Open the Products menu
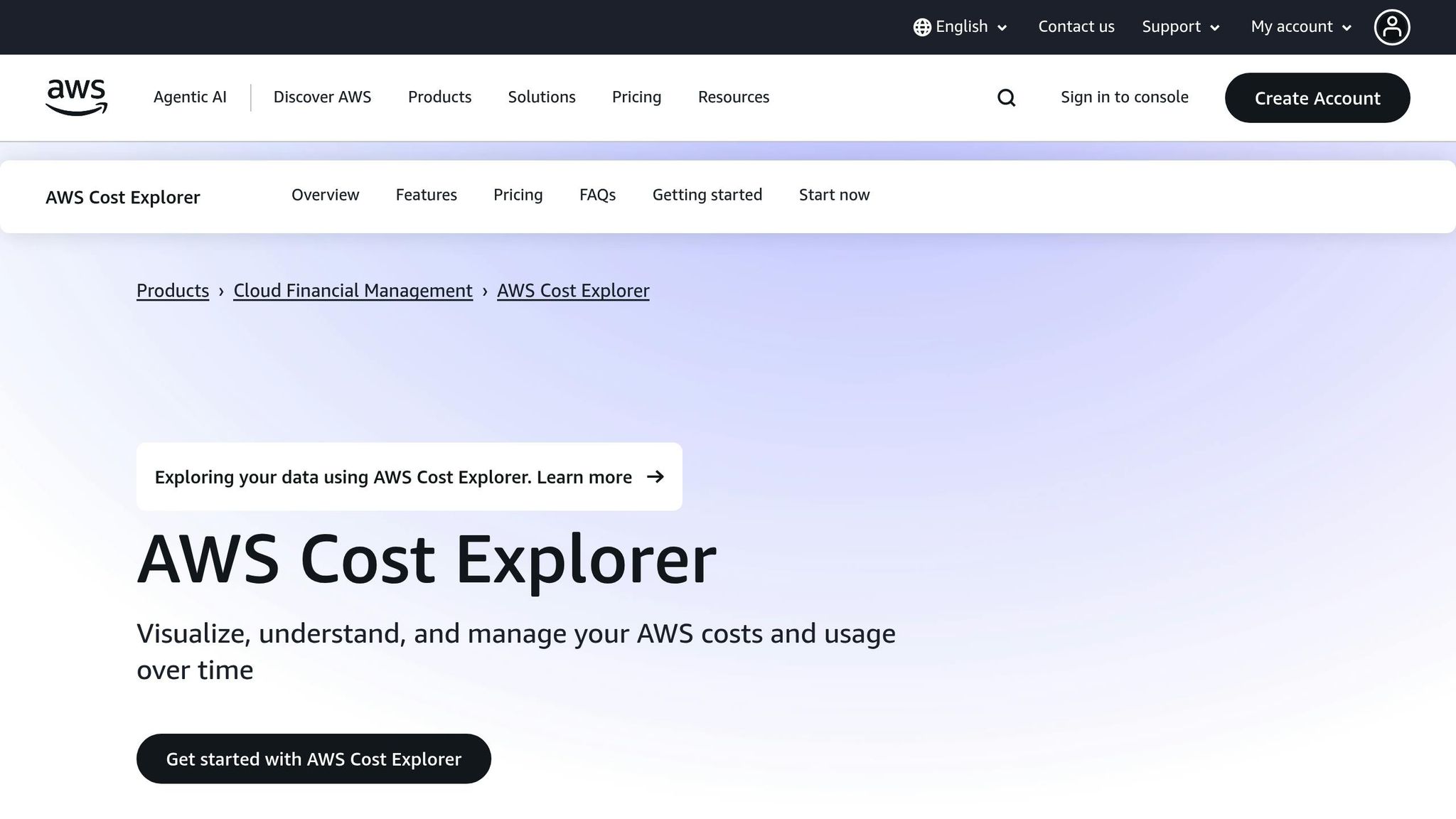 (x=439, y=97)
